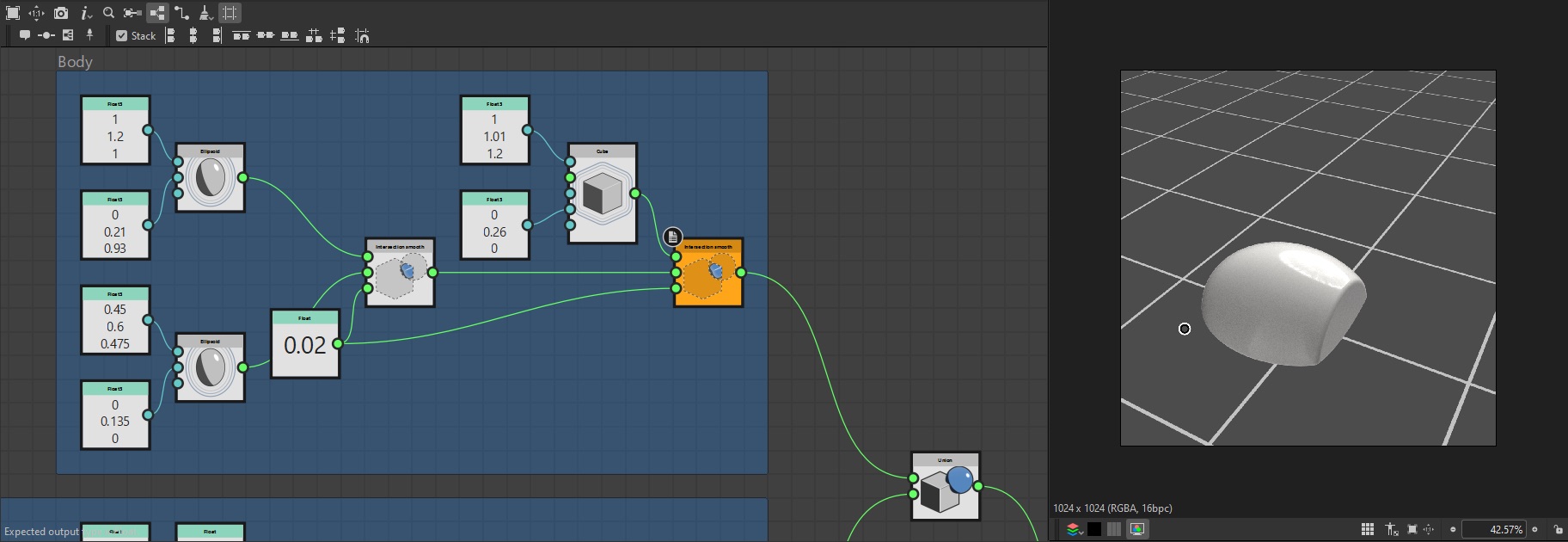Select the Float3 node with values 1, 1.2, 1
Viewport: 1568px width, 542px height.
pos(115,130)
